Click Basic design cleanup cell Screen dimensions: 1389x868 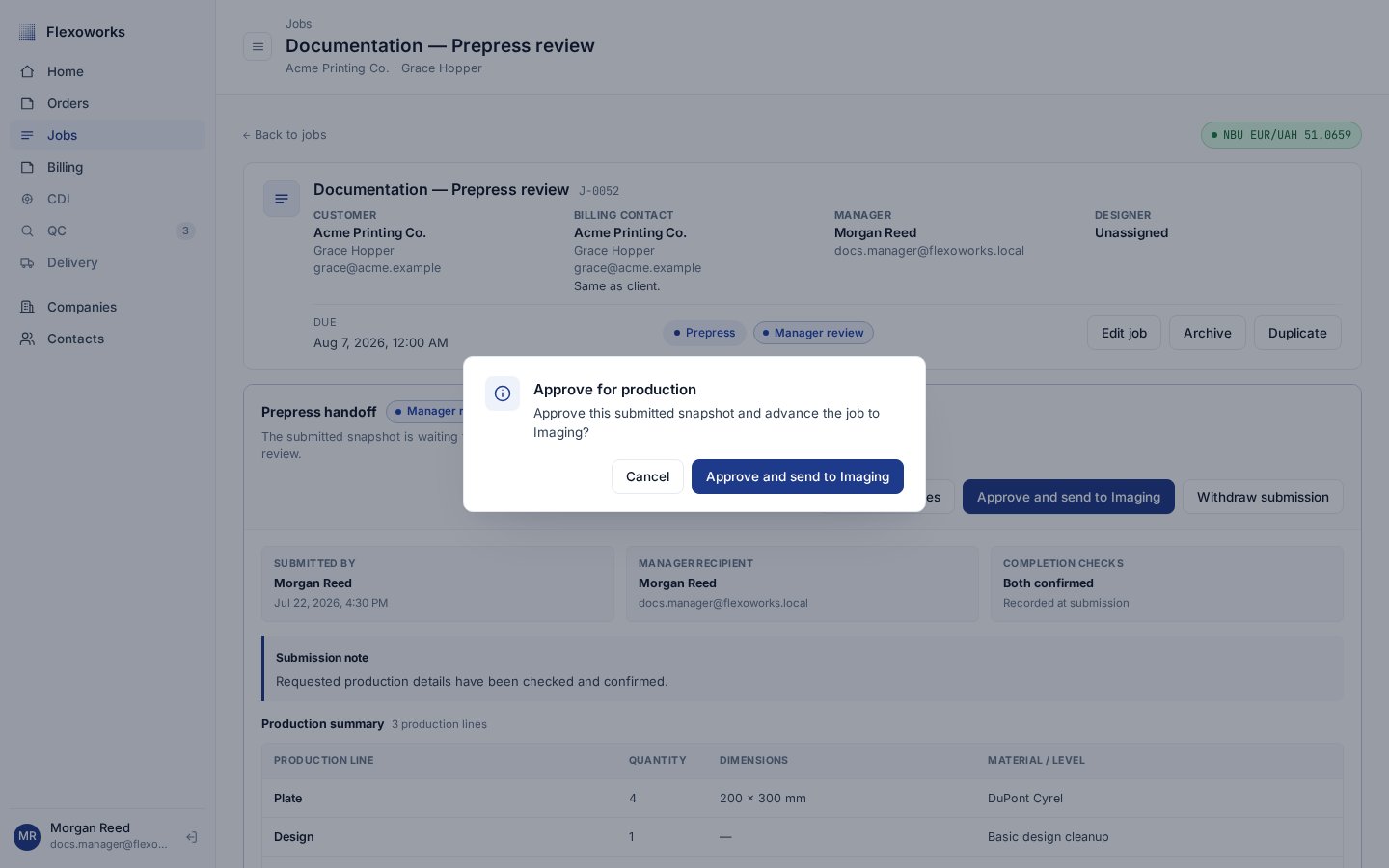[x=1049, y=837]
